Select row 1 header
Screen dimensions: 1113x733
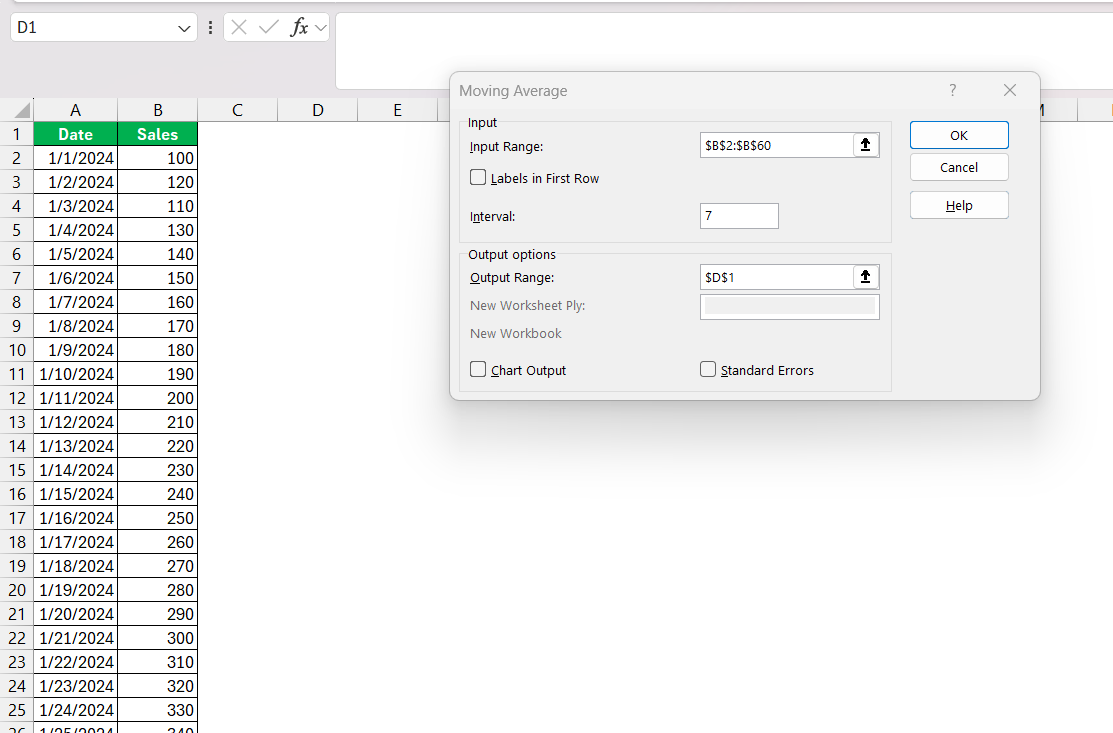tap(16, 134)
